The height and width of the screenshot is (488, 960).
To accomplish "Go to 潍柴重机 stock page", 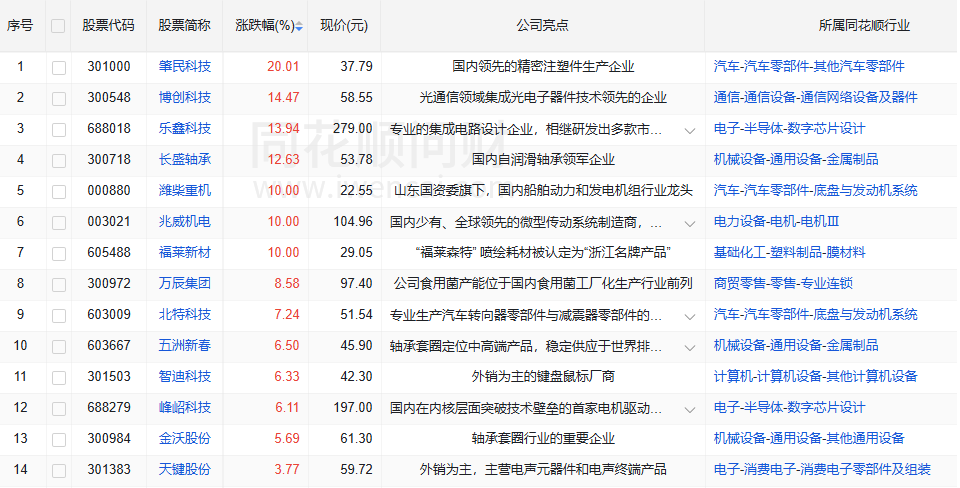I will click(185, 190).
